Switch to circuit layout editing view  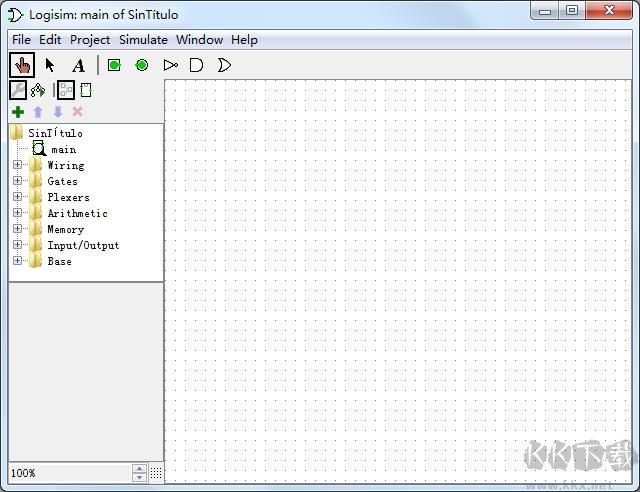pos(65,90)
